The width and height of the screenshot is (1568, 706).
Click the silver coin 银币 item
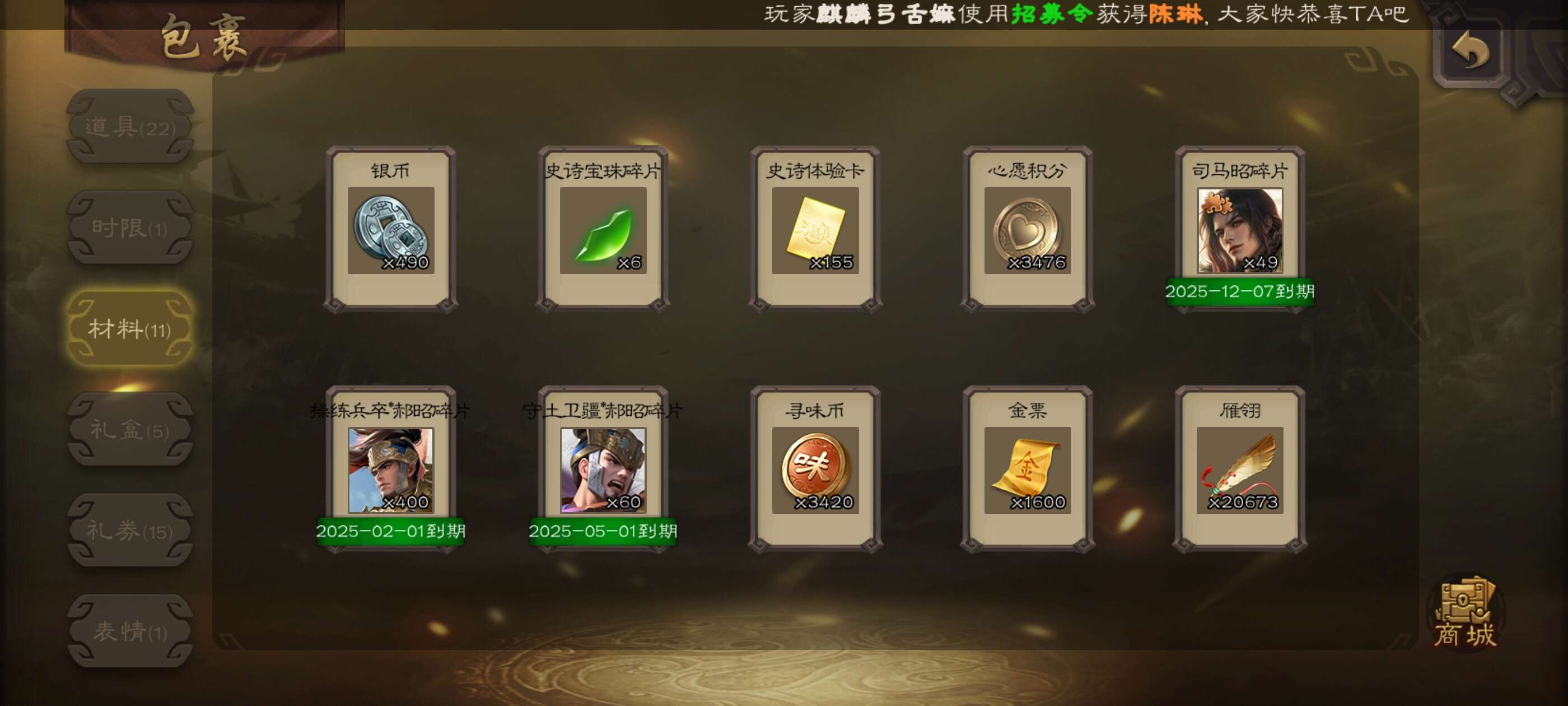click(390, 230)
